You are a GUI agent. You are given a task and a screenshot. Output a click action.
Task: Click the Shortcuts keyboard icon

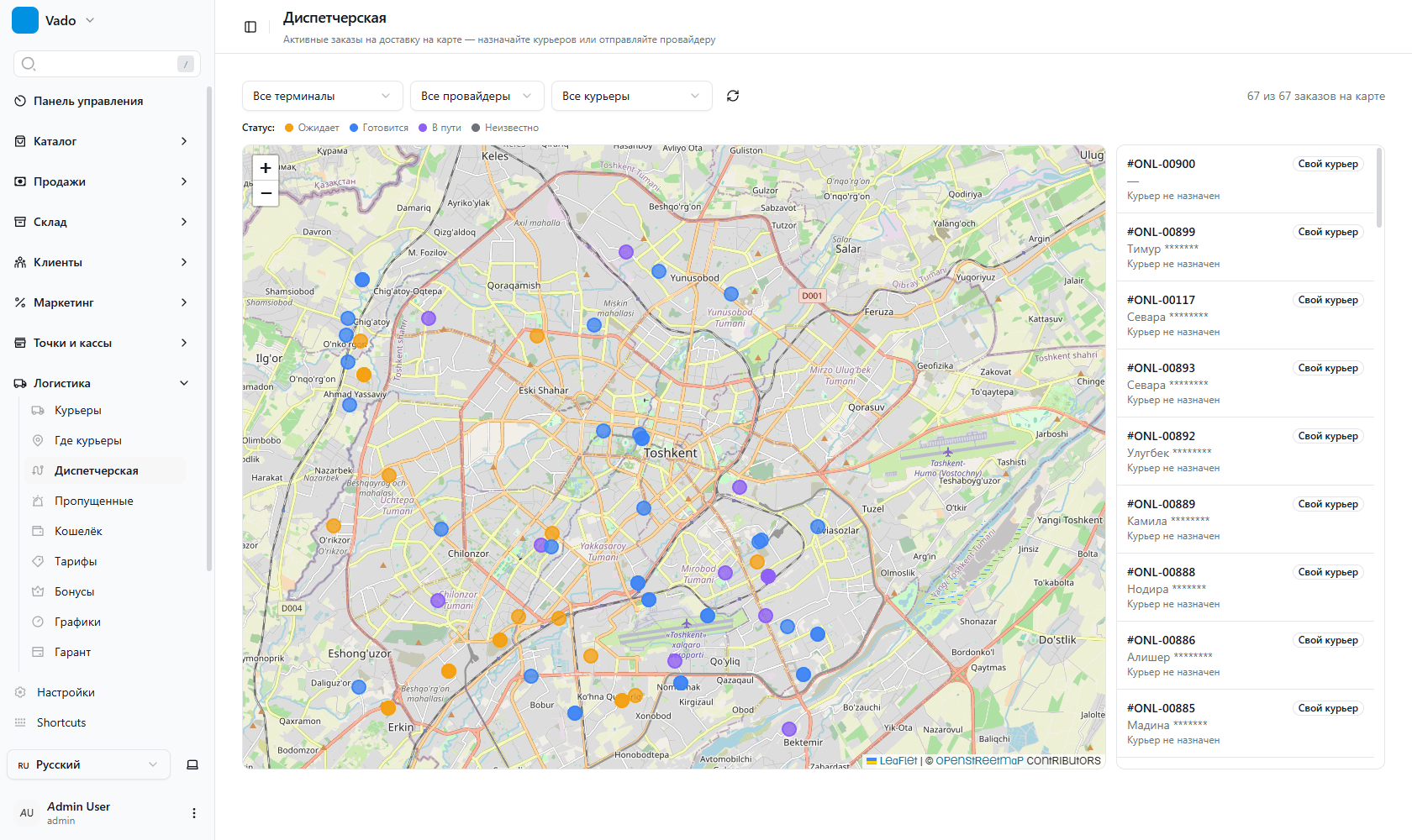(x=20, y=722)
